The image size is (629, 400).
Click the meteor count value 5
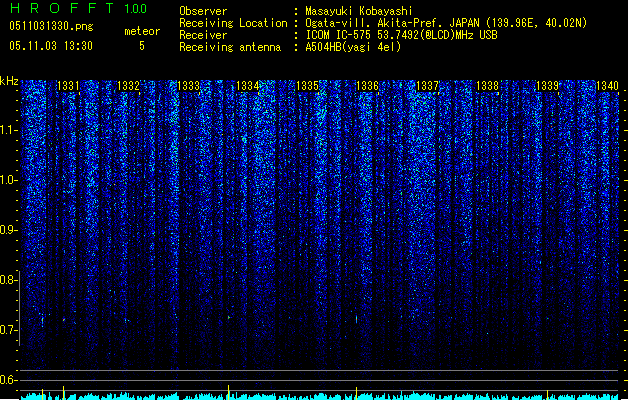point(142,46)
